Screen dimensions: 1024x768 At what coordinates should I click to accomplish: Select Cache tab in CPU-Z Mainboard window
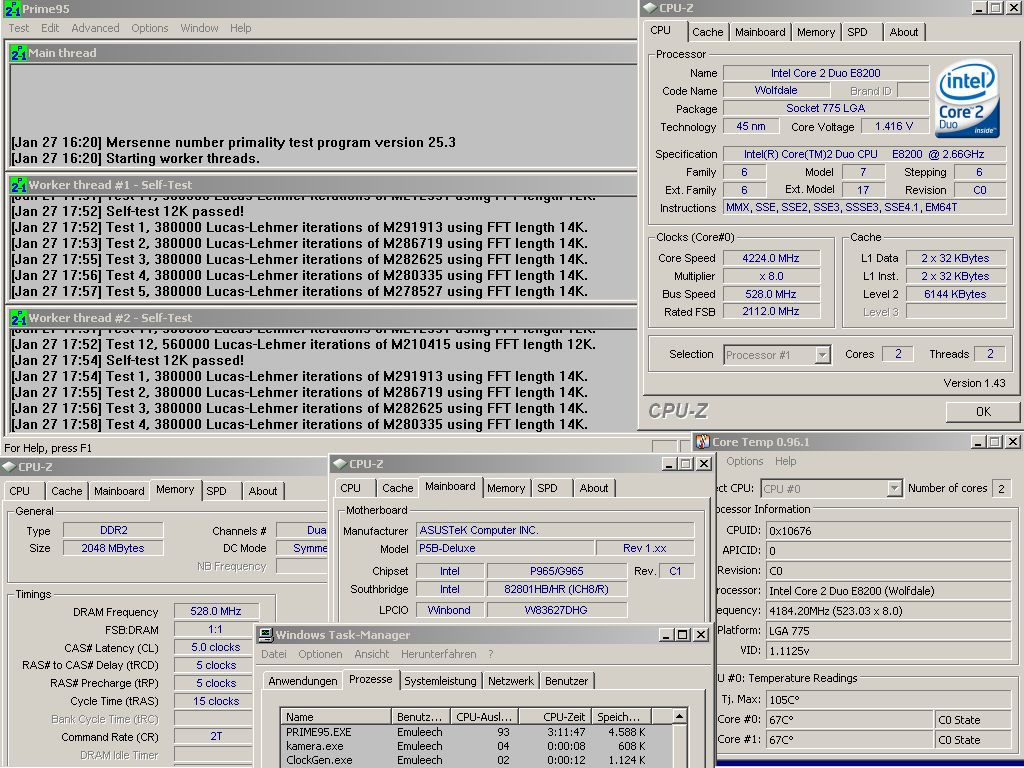(397, 488)
